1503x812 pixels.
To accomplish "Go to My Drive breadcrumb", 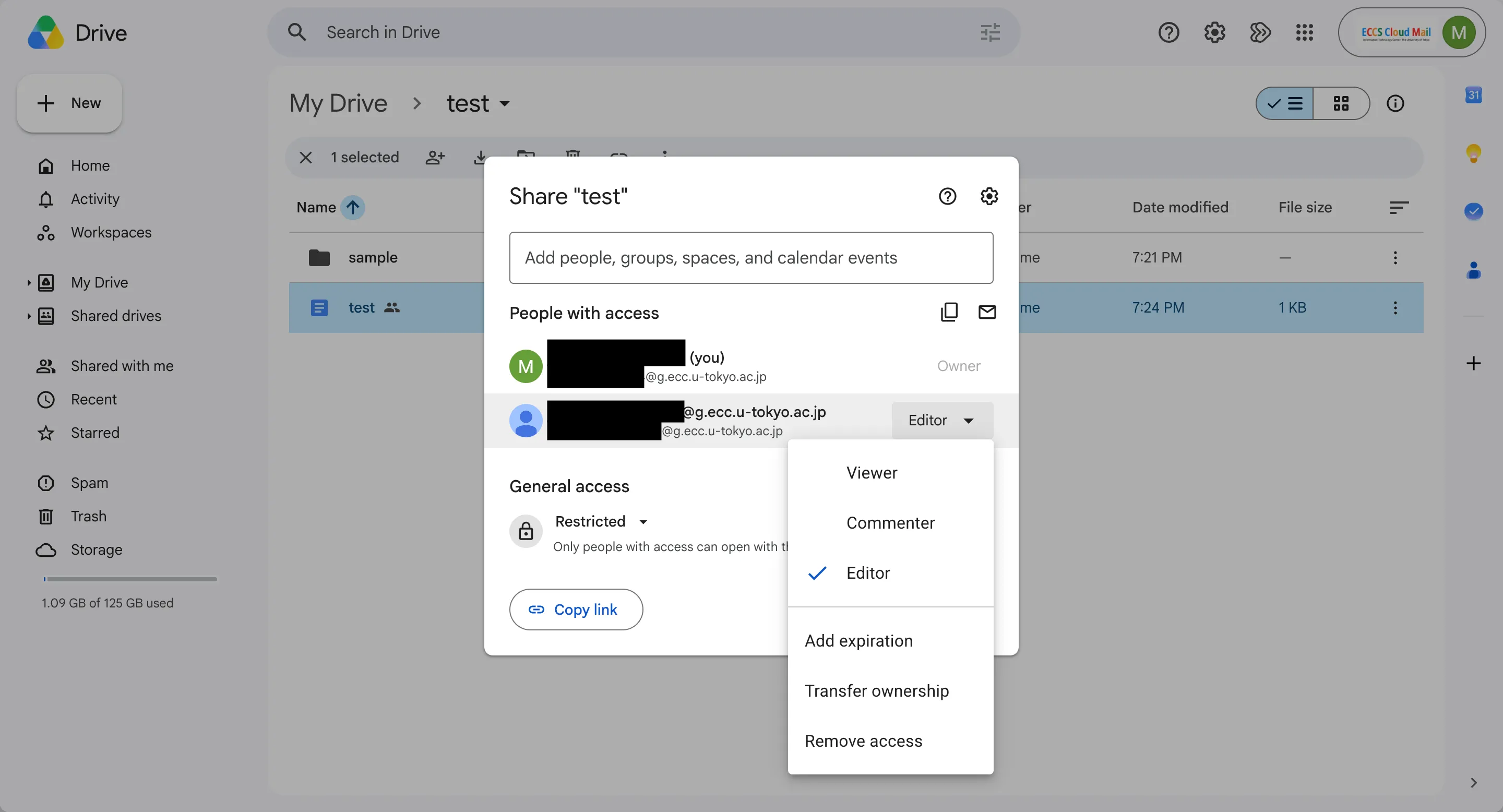I will click(x=338, y=103).
